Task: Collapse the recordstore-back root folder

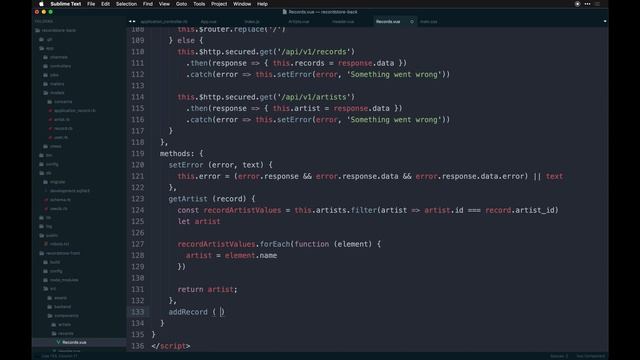Action: click(55, 30)
